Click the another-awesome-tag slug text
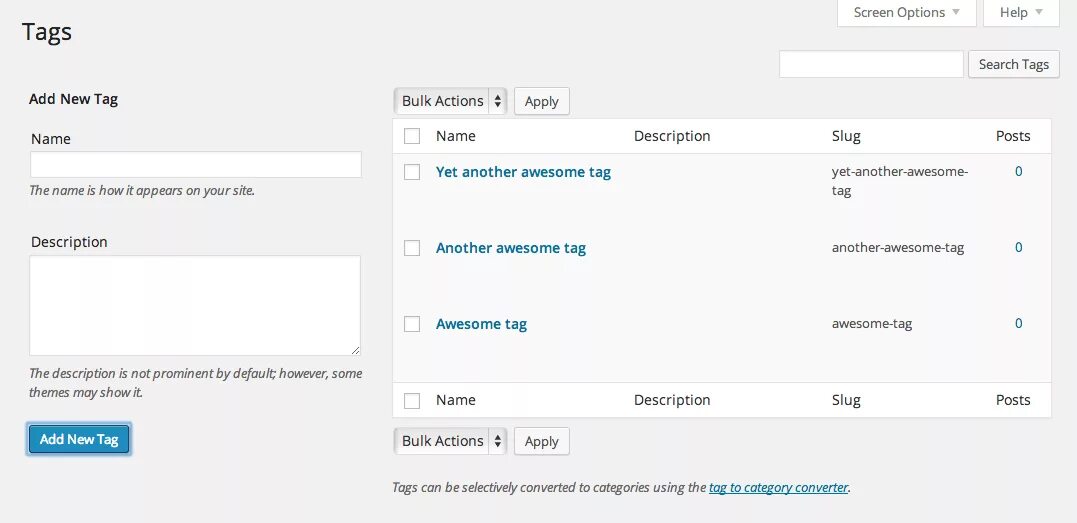The image size is (1077, 523). coord(898,247)
